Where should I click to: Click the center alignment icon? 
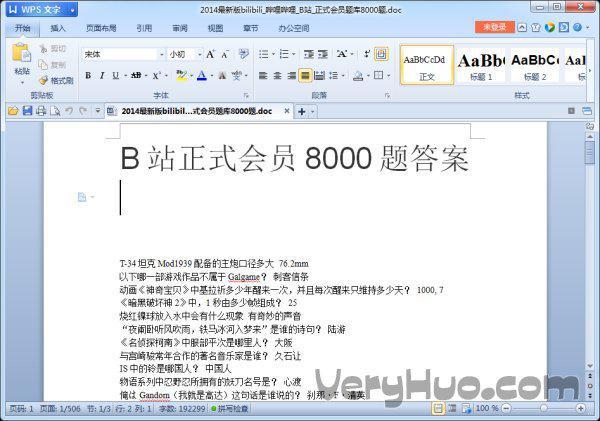point(277,75)
